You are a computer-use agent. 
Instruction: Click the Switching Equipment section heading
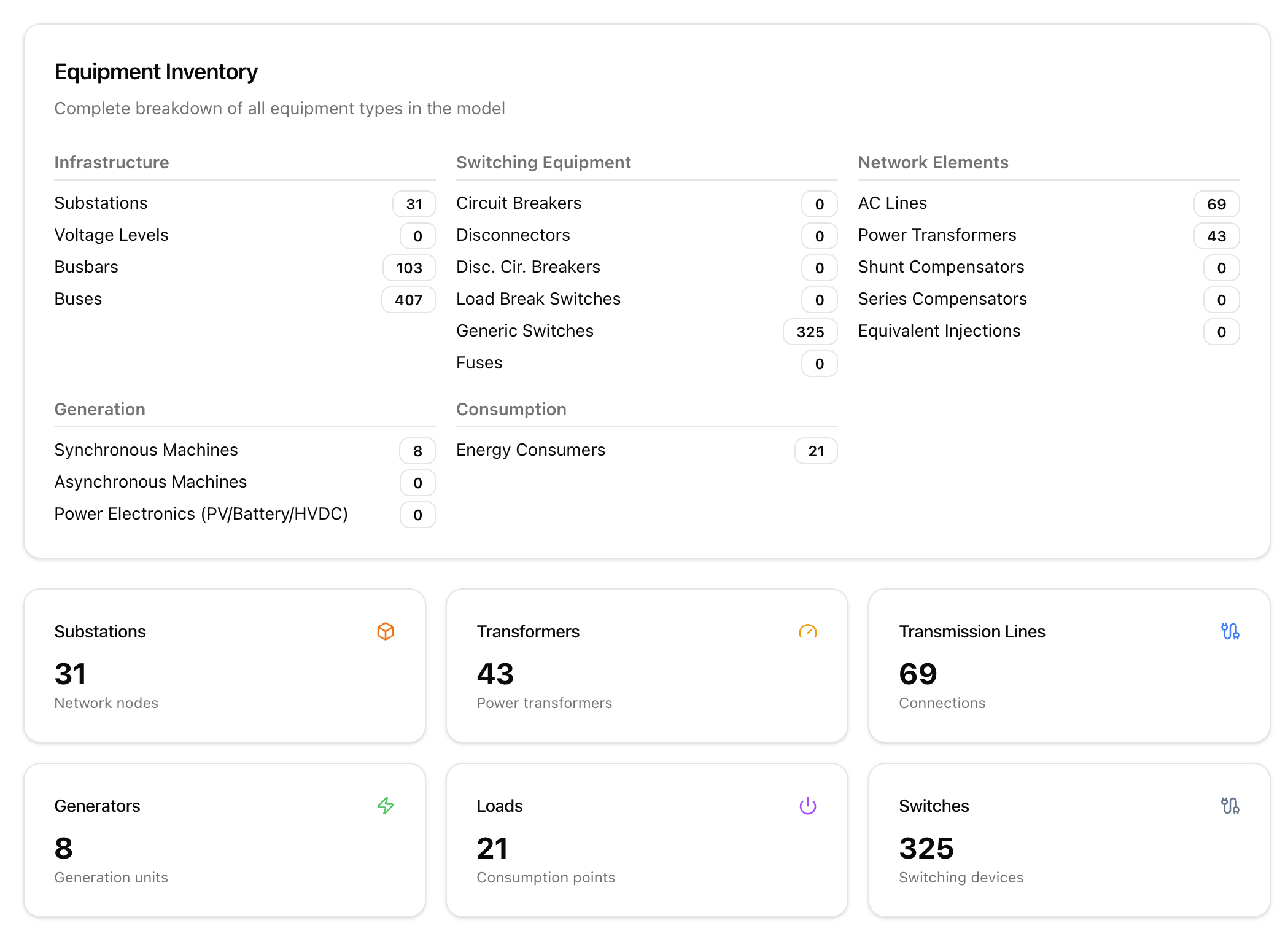[x=543, y=162]
